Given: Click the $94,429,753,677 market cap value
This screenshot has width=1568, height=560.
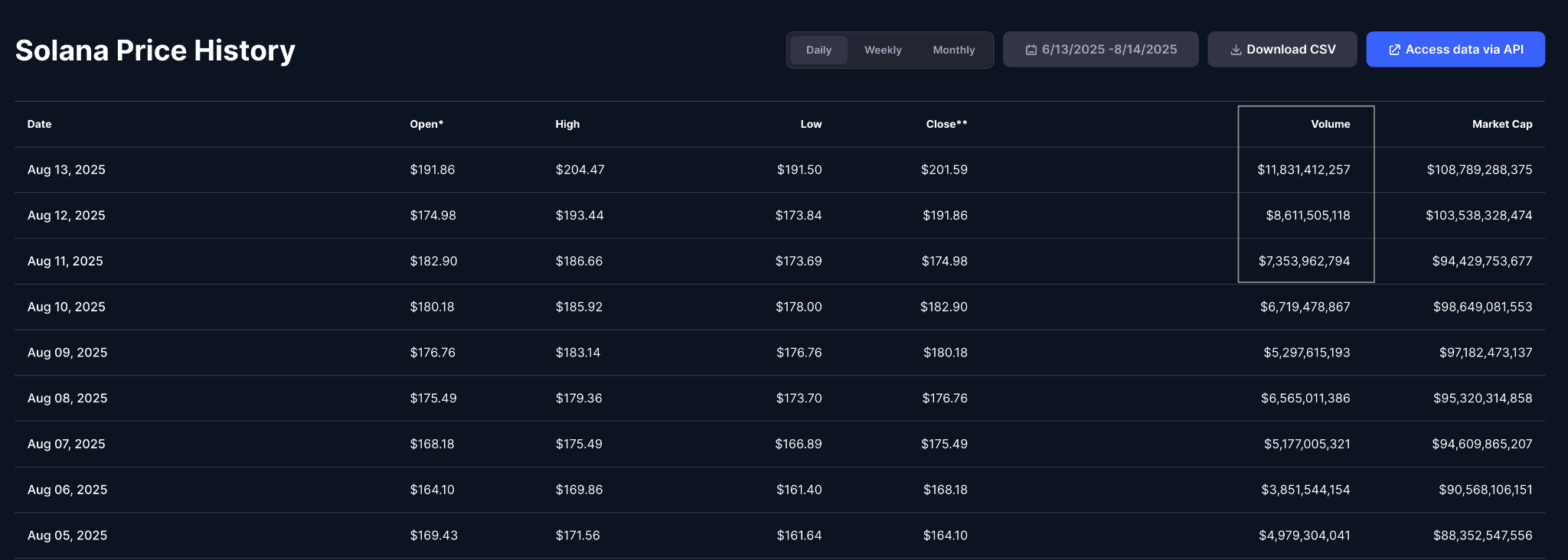Looking at the screenshot, I should coord(1482,262).
